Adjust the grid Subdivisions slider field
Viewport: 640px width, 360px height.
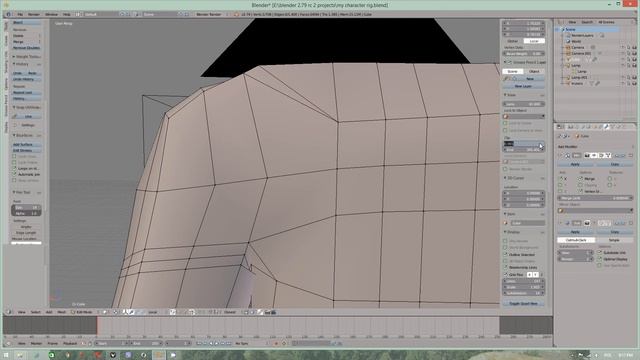[523, 293]
